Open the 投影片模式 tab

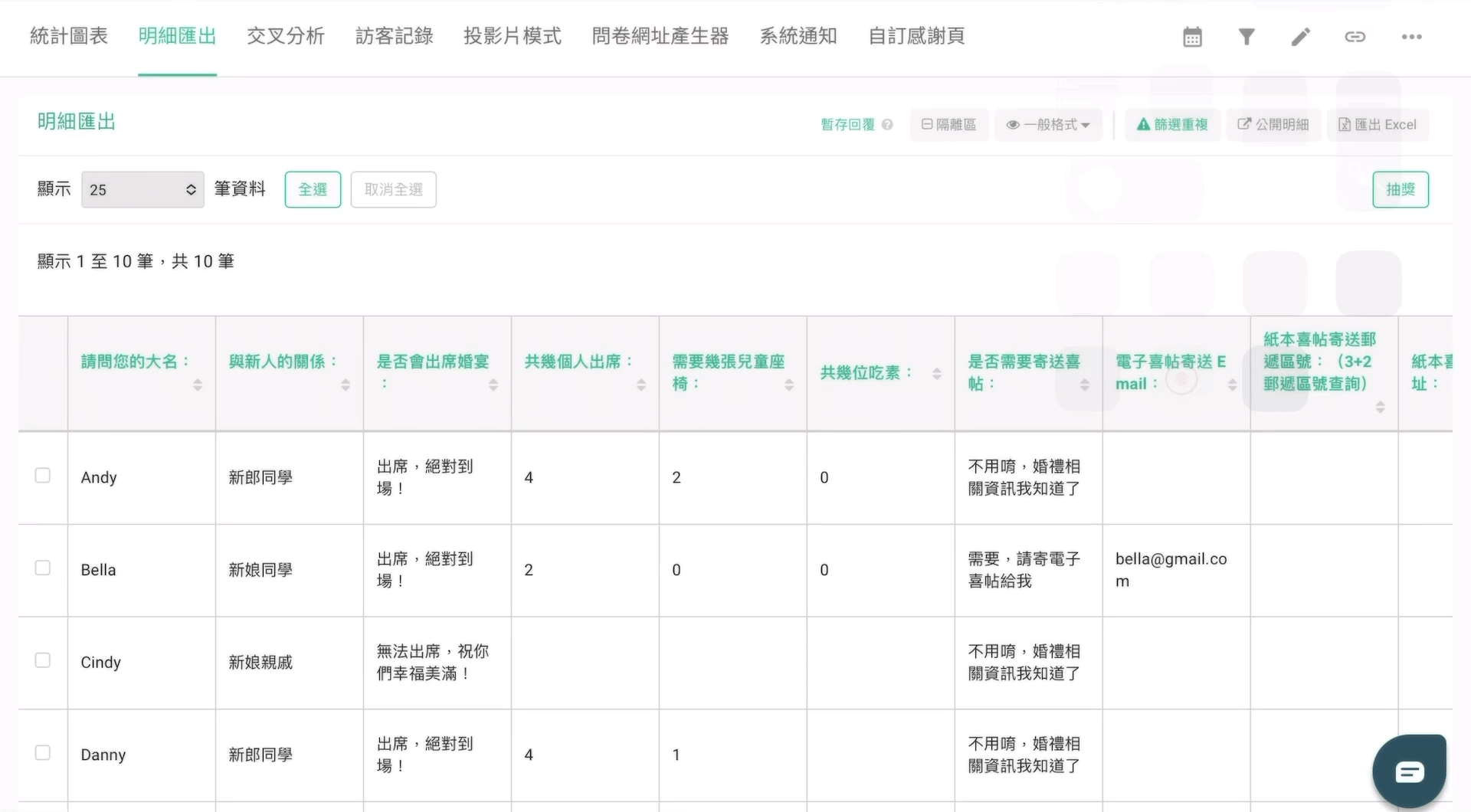coord(513,36)
